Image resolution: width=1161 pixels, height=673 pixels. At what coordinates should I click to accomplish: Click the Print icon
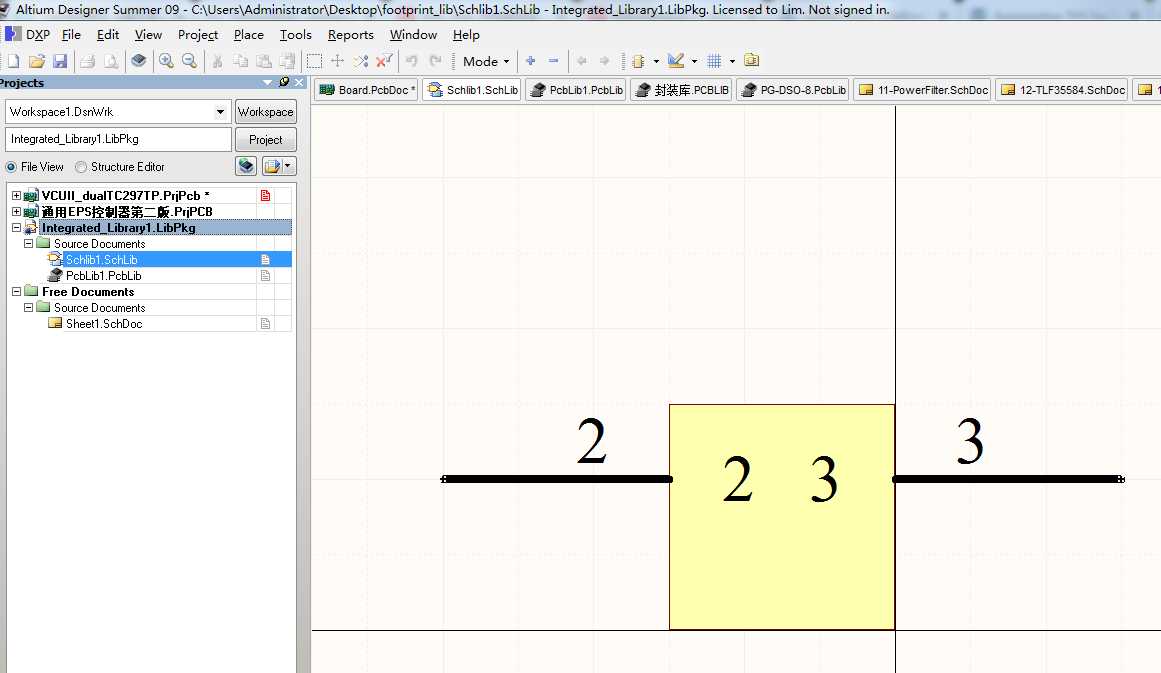click(x=87, y=61)
